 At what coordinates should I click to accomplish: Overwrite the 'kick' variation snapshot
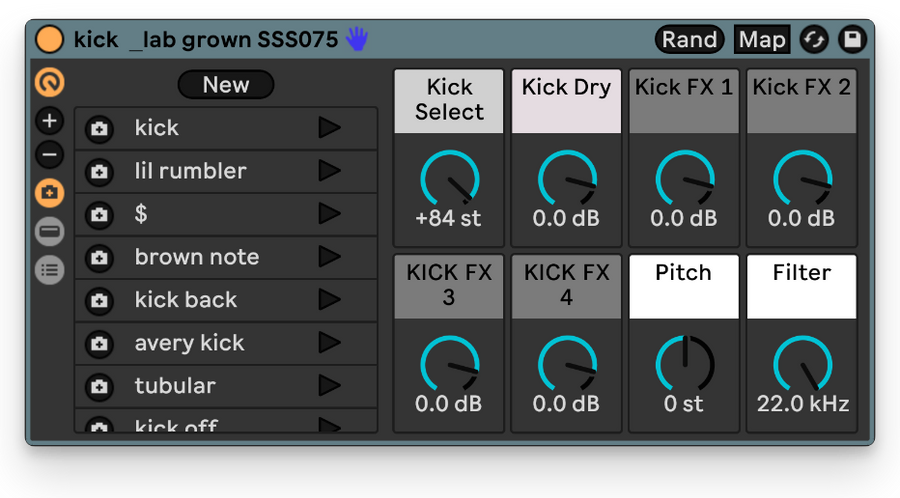point(99,129)
